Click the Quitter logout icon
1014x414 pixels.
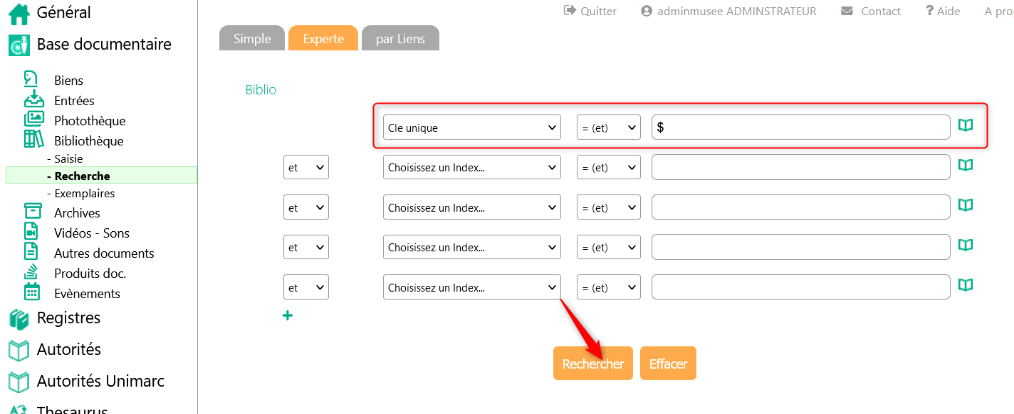point(570,11)
